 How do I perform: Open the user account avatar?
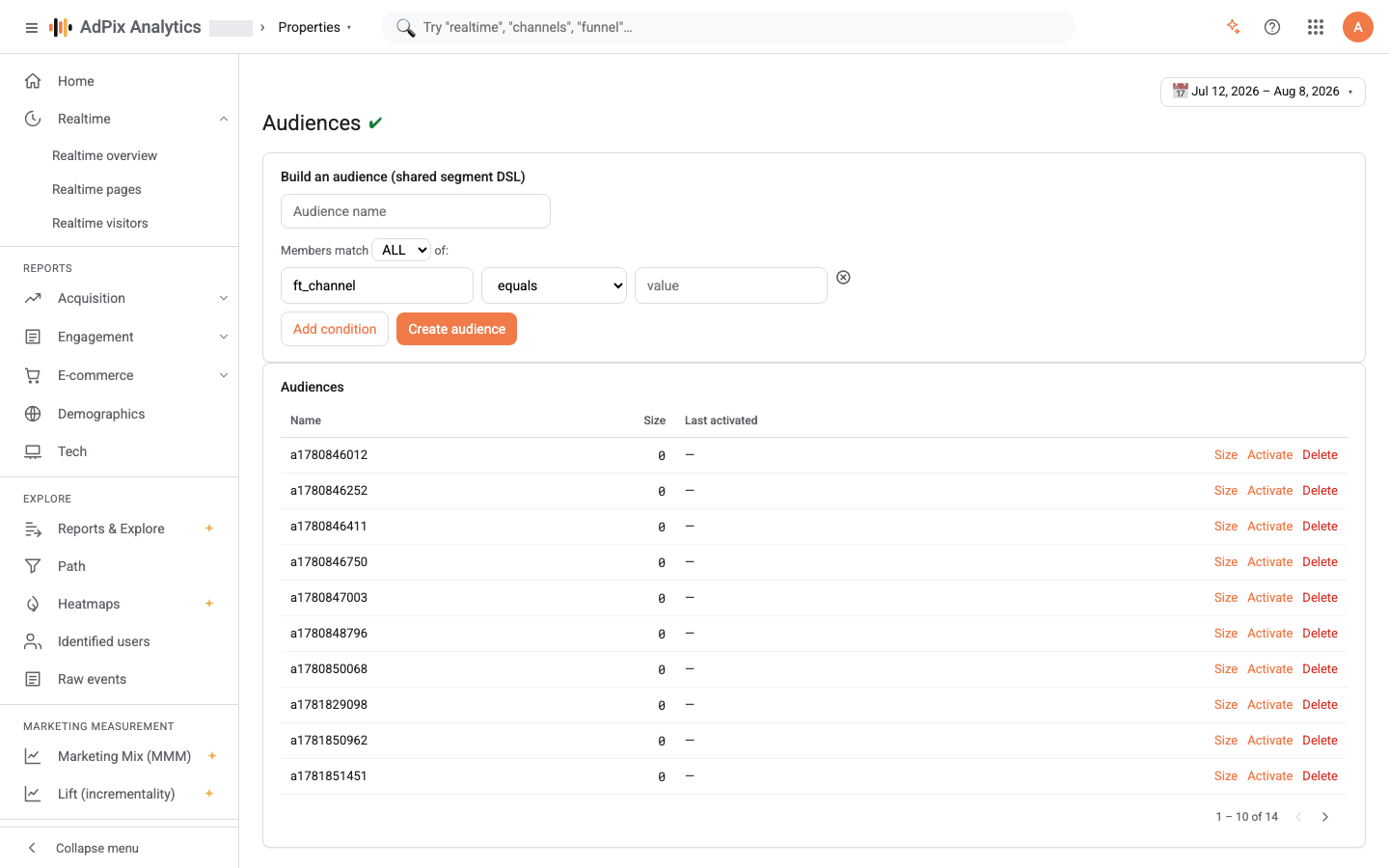1358,27
